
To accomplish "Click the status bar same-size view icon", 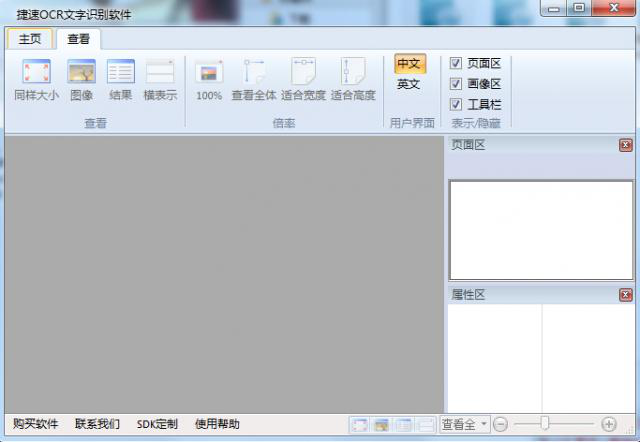I will tap(360, 425).
